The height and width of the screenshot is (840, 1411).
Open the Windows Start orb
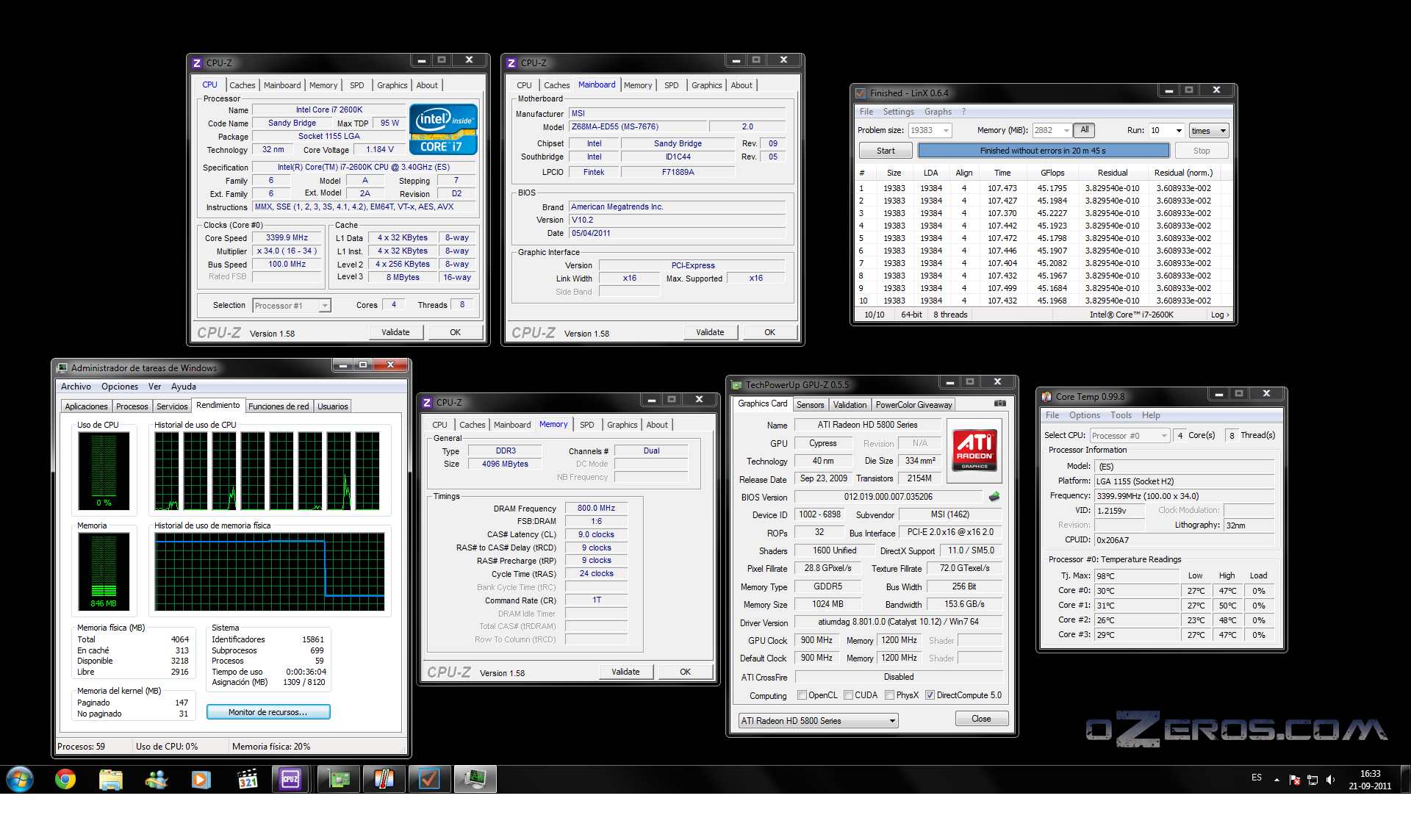pos(20,779)
